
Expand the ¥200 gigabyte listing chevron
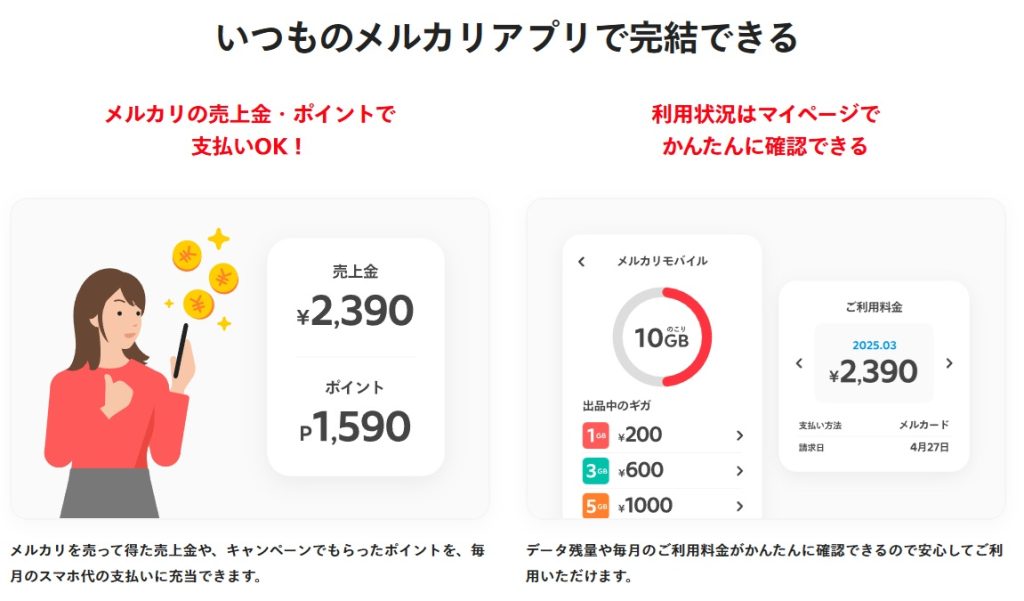tap(739, 436)
